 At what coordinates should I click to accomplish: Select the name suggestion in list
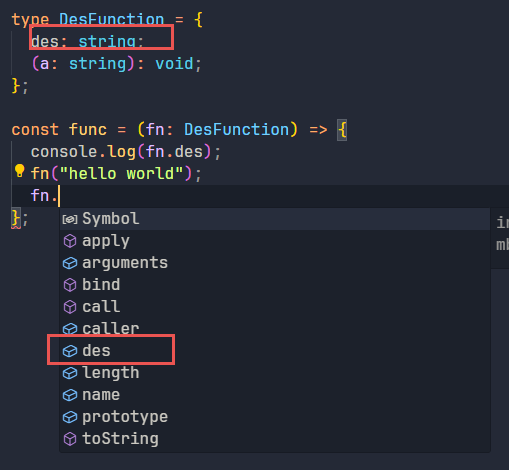tap(275, 395)
